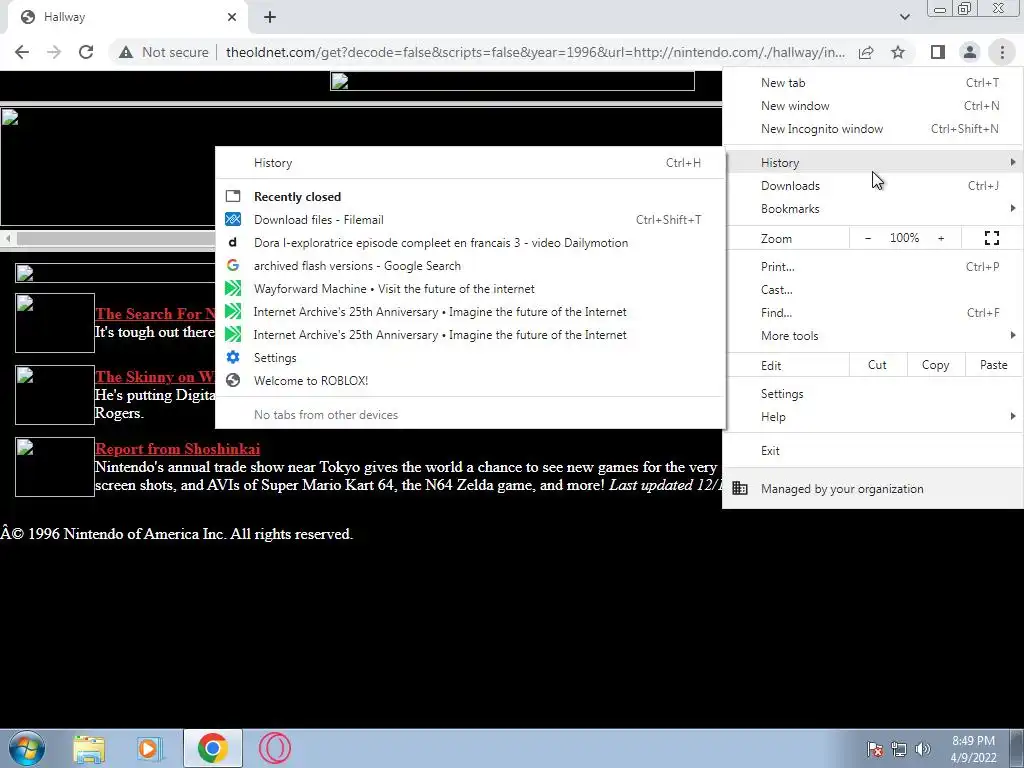Click the horizontal scrollbar left arrow
The height and width of the screenshot is (768, 1024).
(8, 238)
